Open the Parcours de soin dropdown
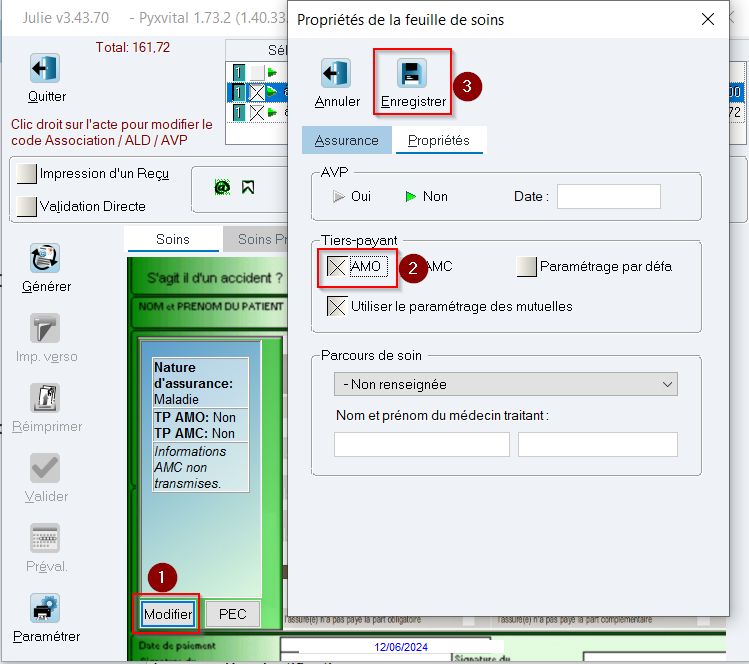Image resolution: width=749 pixels, height=664 pixels. pyautogui.click(x=505, y=384)
